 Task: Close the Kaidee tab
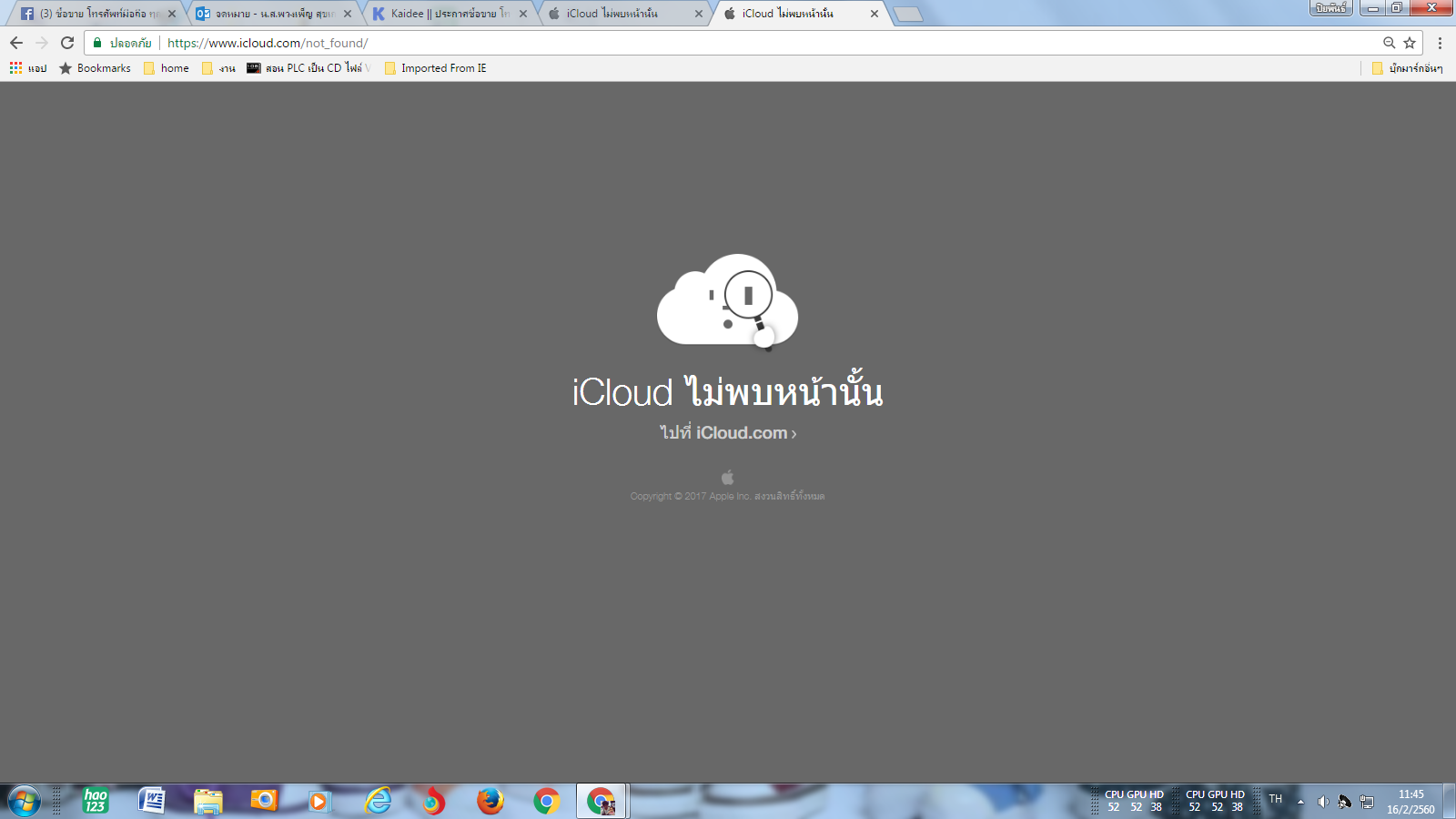(x=523, y=14)
